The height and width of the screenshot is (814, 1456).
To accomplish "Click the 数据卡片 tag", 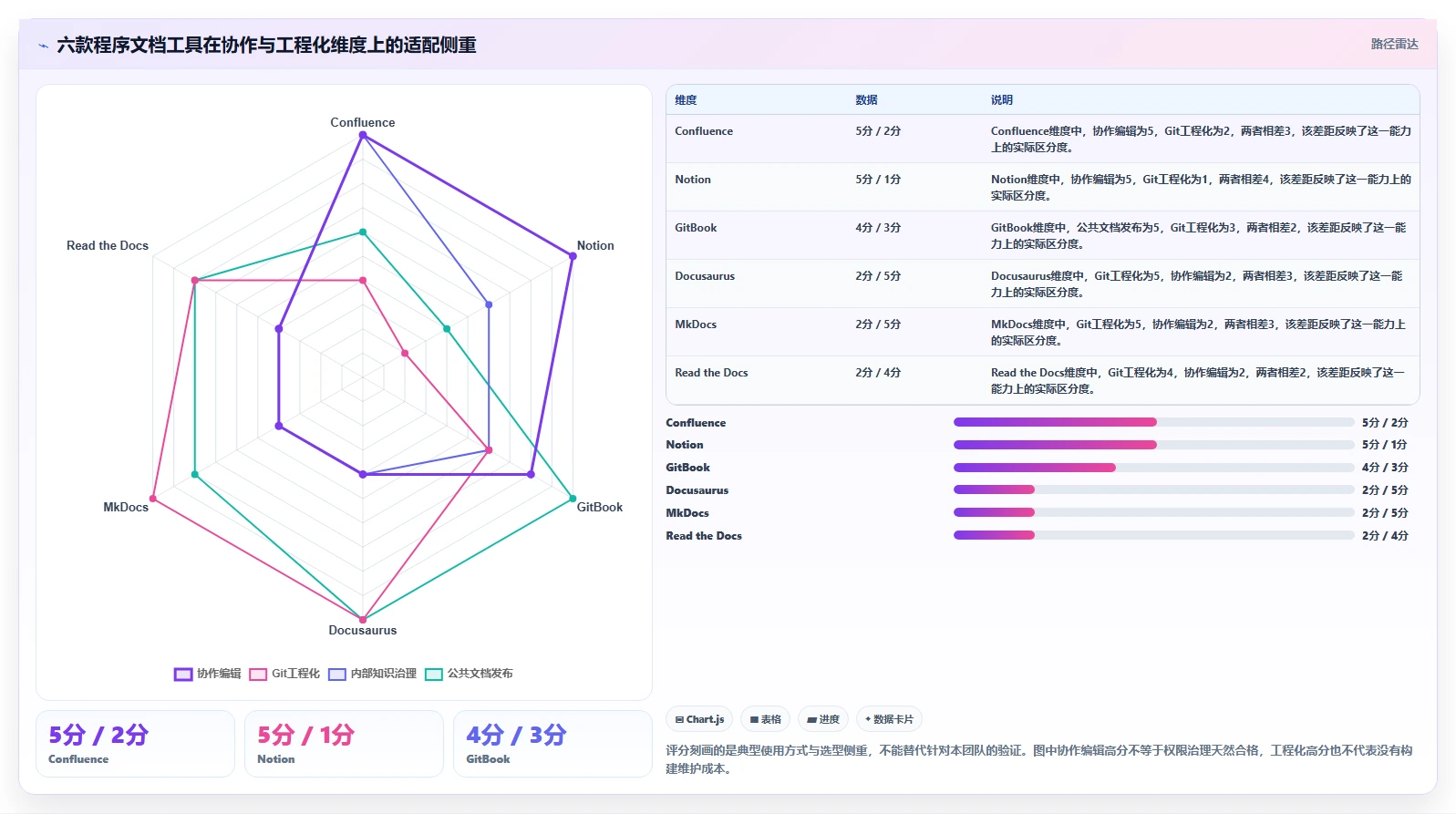I will (x=889, y=719).
